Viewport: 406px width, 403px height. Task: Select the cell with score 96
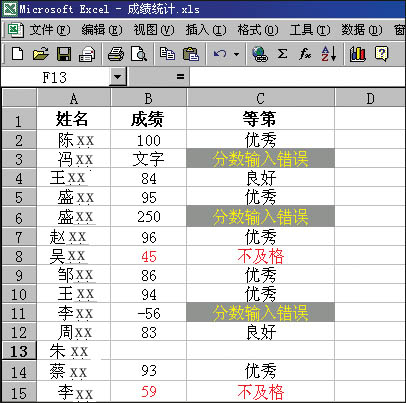(148, 237)
